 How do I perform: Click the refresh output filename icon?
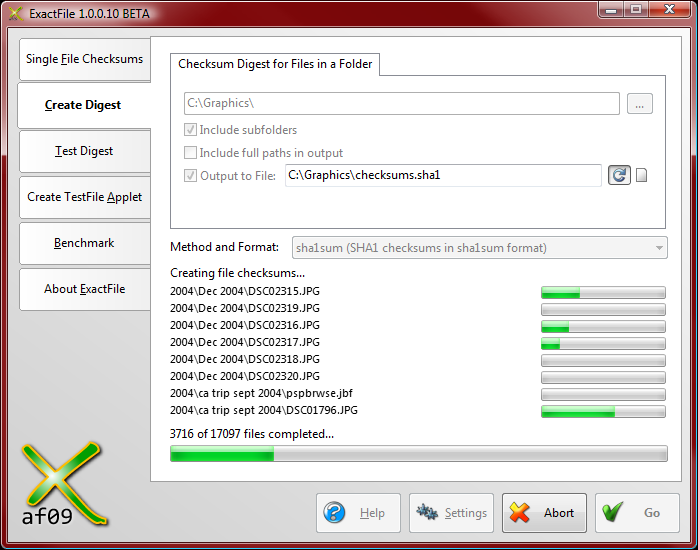[x=619, y=175]
